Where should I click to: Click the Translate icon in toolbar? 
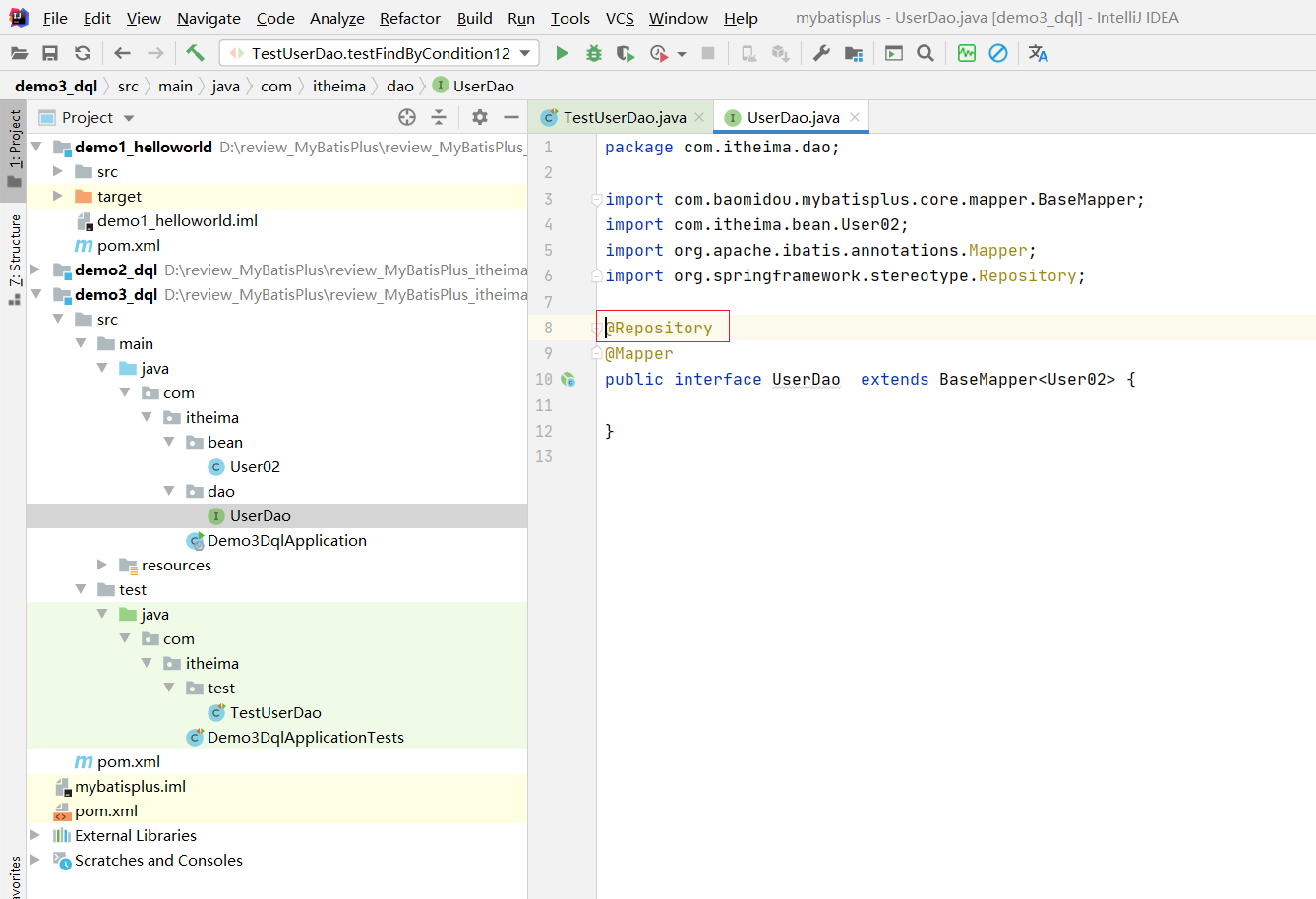[1038, 53]
